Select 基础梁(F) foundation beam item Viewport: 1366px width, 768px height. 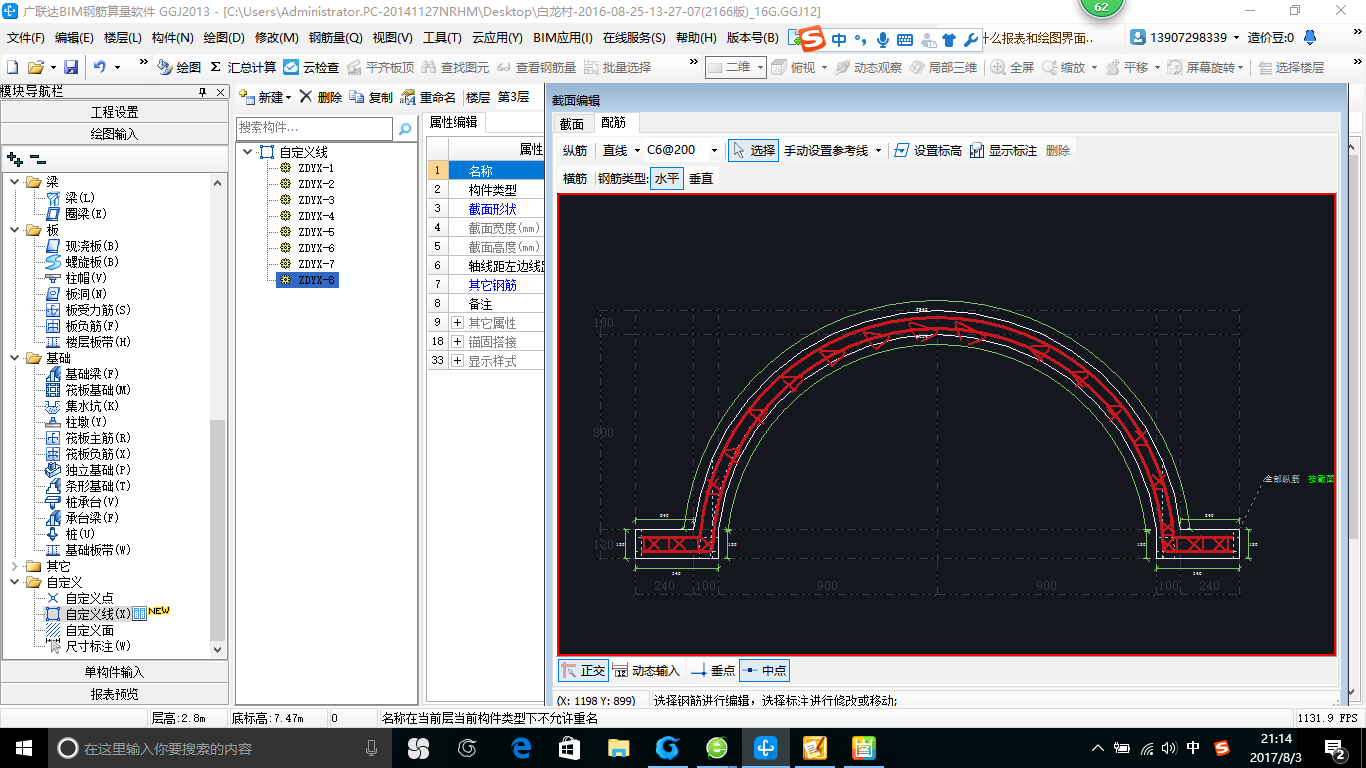click(x=83, y=374)
